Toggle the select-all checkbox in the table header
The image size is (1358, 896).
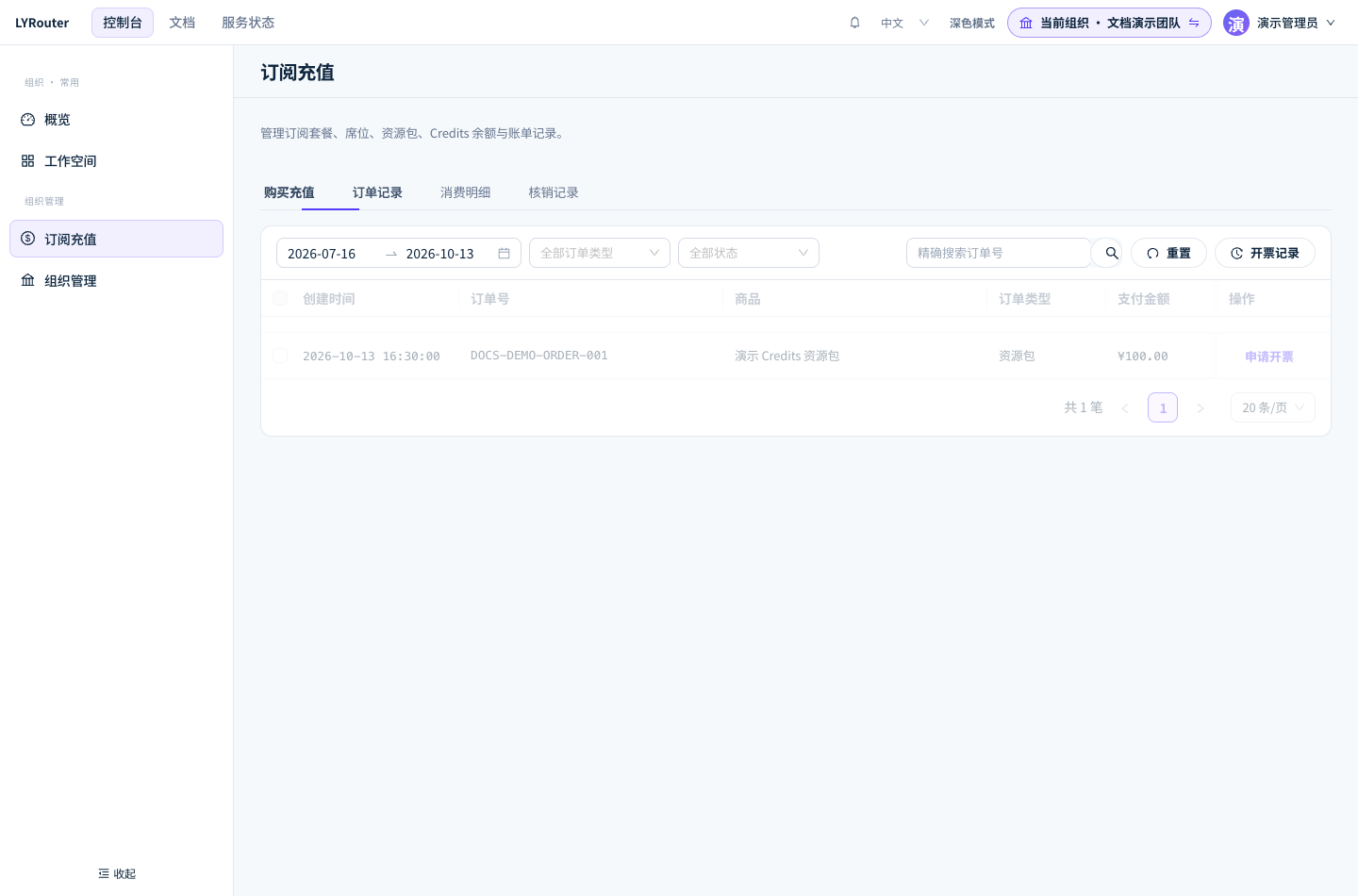point(280,298)
